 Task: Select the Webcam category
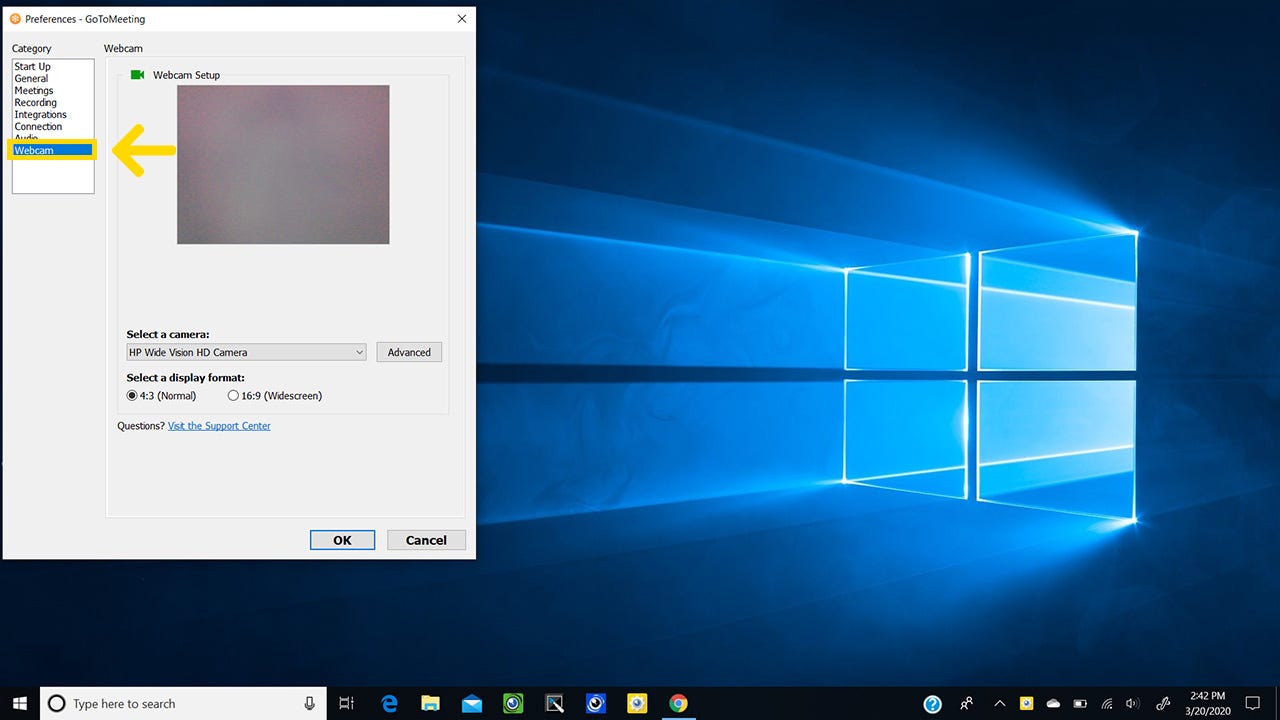pyautogui.click(x=52, y=151)
